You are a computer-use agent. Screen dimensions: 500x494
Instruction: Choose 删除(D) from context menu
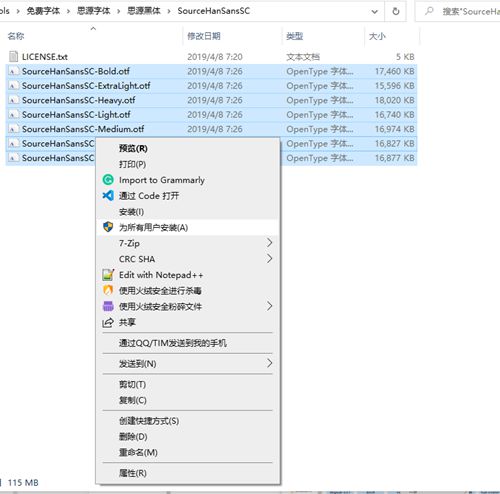coord(187,436)
